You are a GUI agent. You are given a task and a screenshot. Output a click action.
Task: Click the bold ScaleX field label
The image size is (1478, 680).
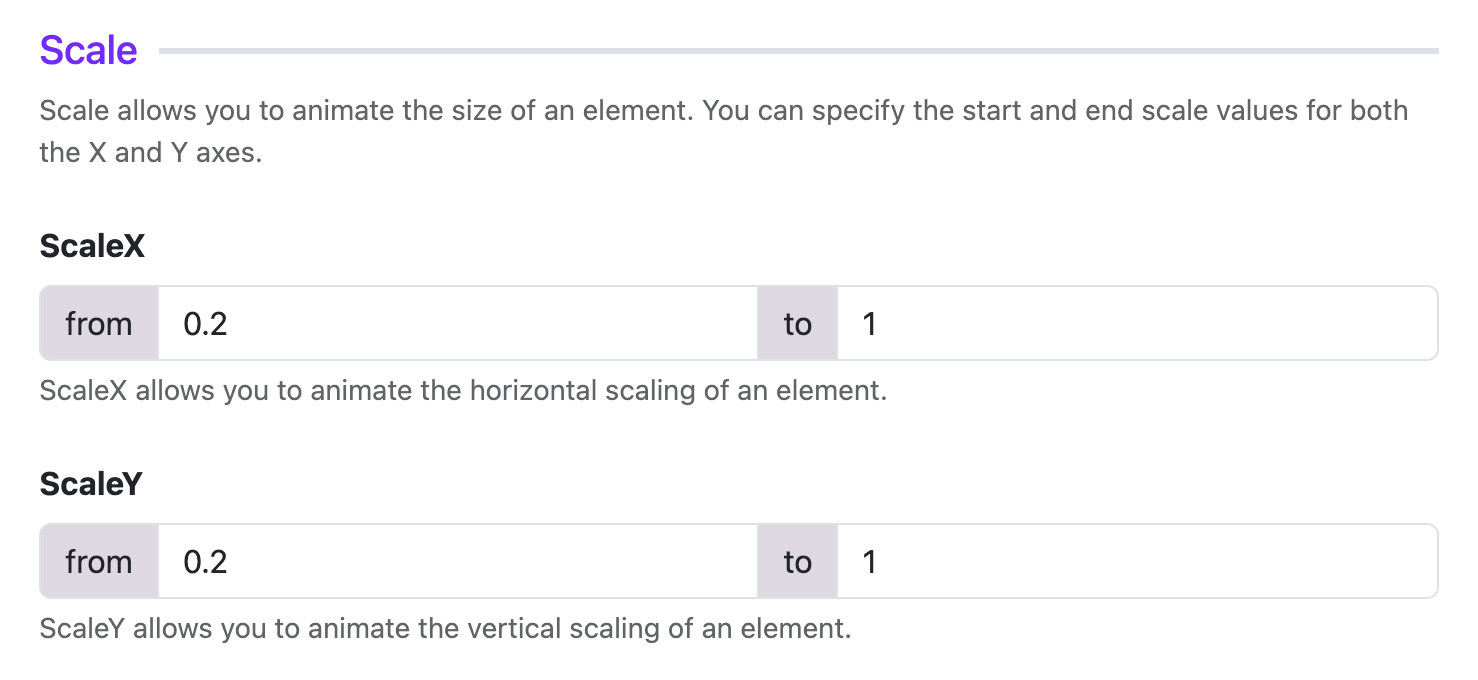92,246
